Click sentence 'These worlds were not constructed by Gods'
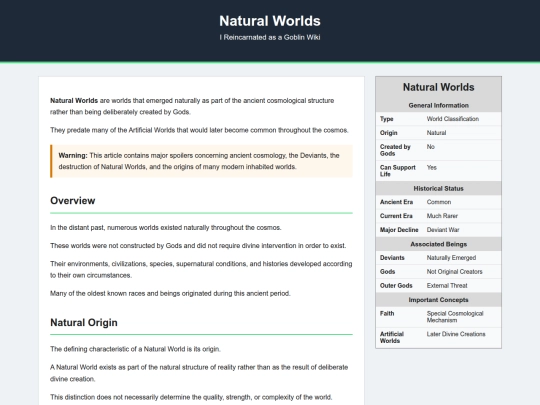 [x=198, y=246]
